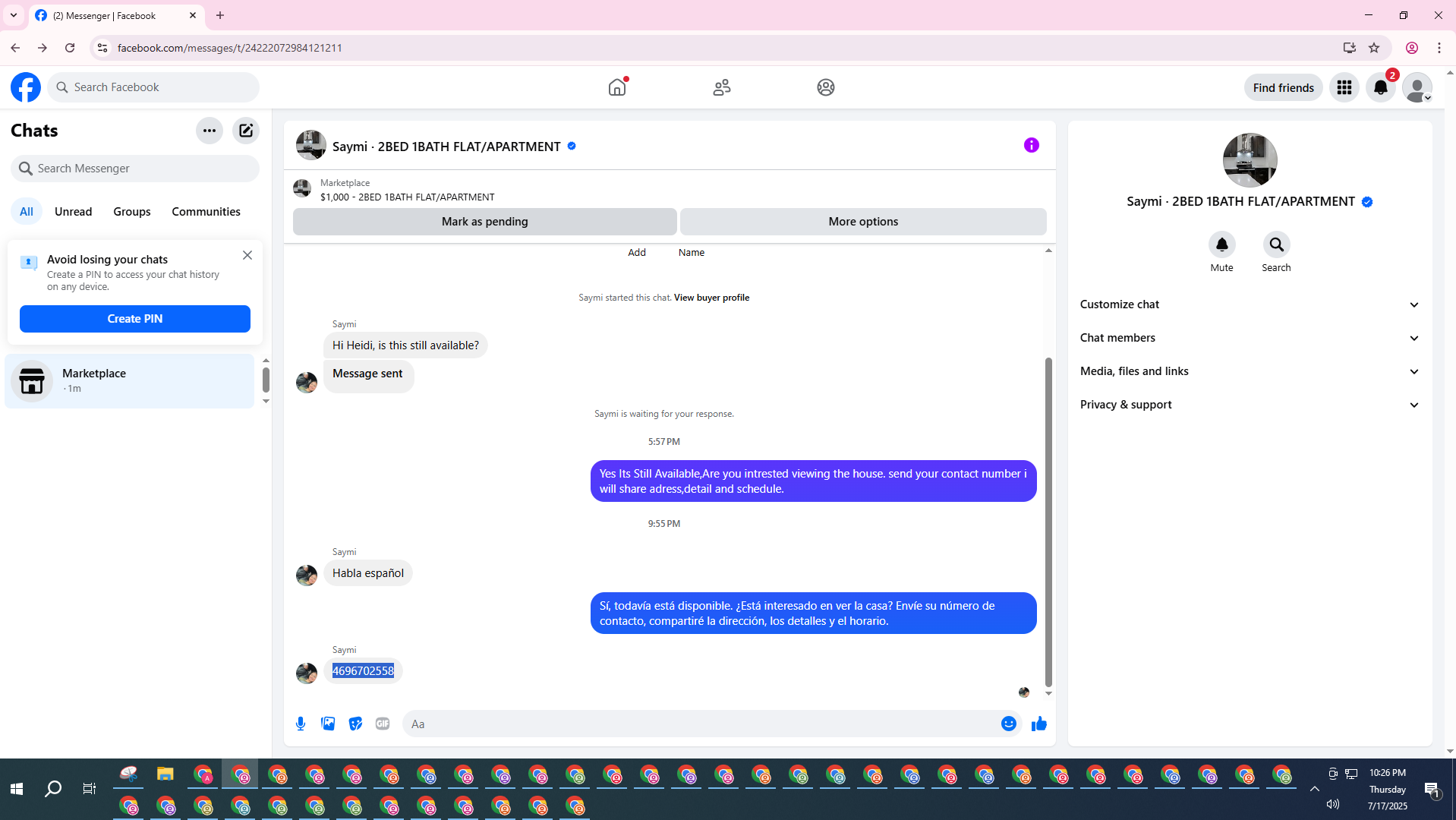1456x820 pixels.
Task: Click the conversation scrollbar thumb
Action: (x=1048, y=522)
